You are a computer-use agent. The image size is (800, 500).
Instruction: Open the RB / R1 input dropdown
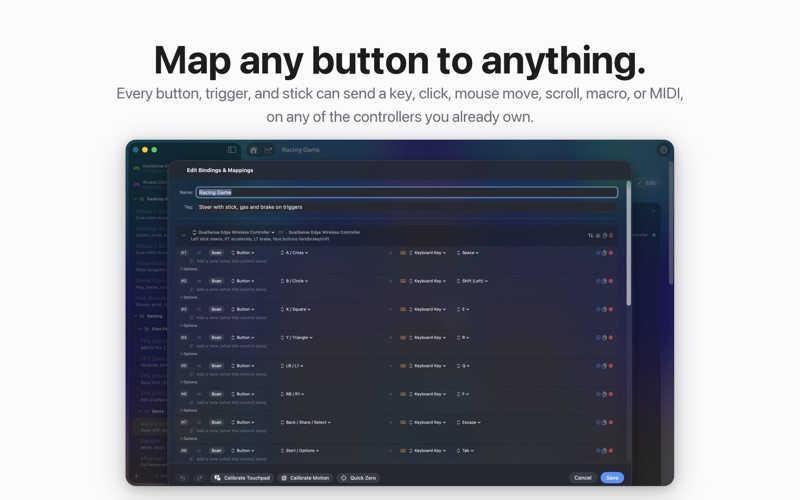click(x=292, y=394)
